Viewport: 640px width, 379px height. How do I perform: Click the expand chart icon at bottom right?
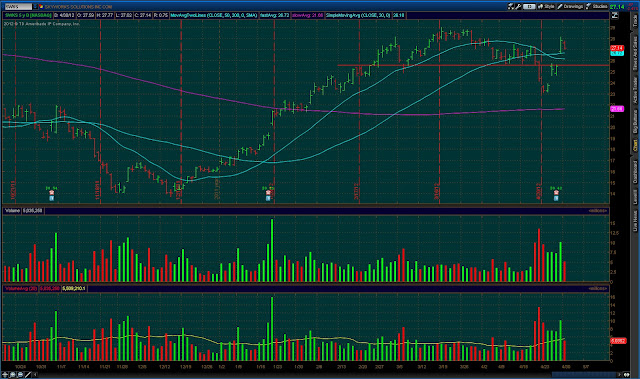[x=627, y=375]
